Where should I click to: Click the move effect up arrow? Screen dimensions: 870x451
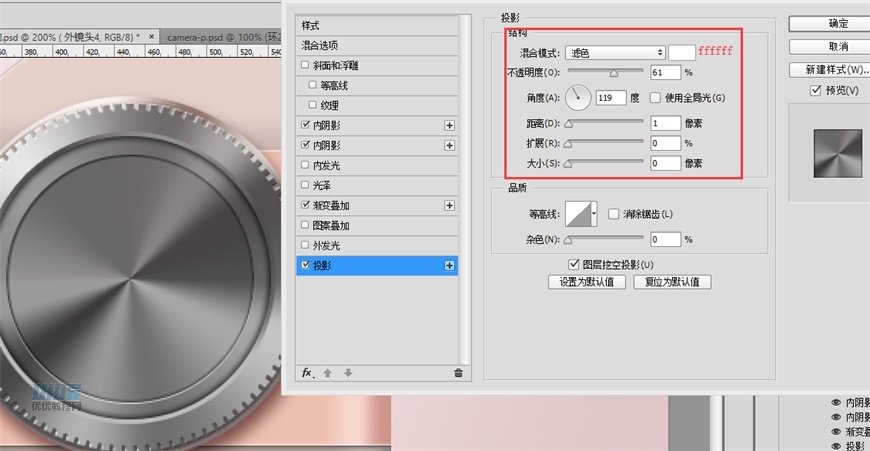click(x=328, y=373)
